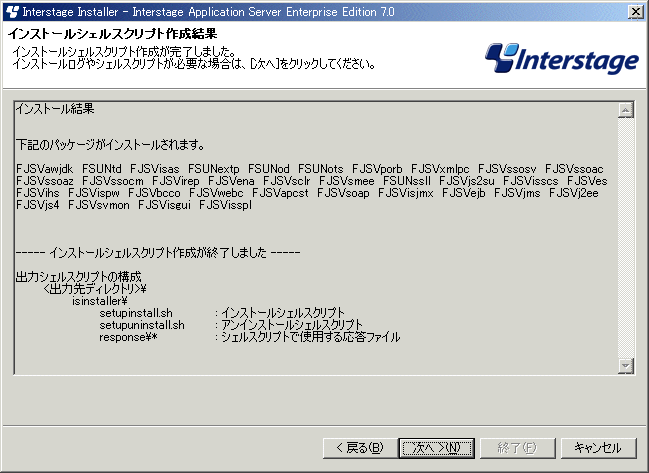This screenshot has height=473, width=649.
Task: Click the package name FJSVisjmx
Action: pyautogui.click(x=406, y=193)
